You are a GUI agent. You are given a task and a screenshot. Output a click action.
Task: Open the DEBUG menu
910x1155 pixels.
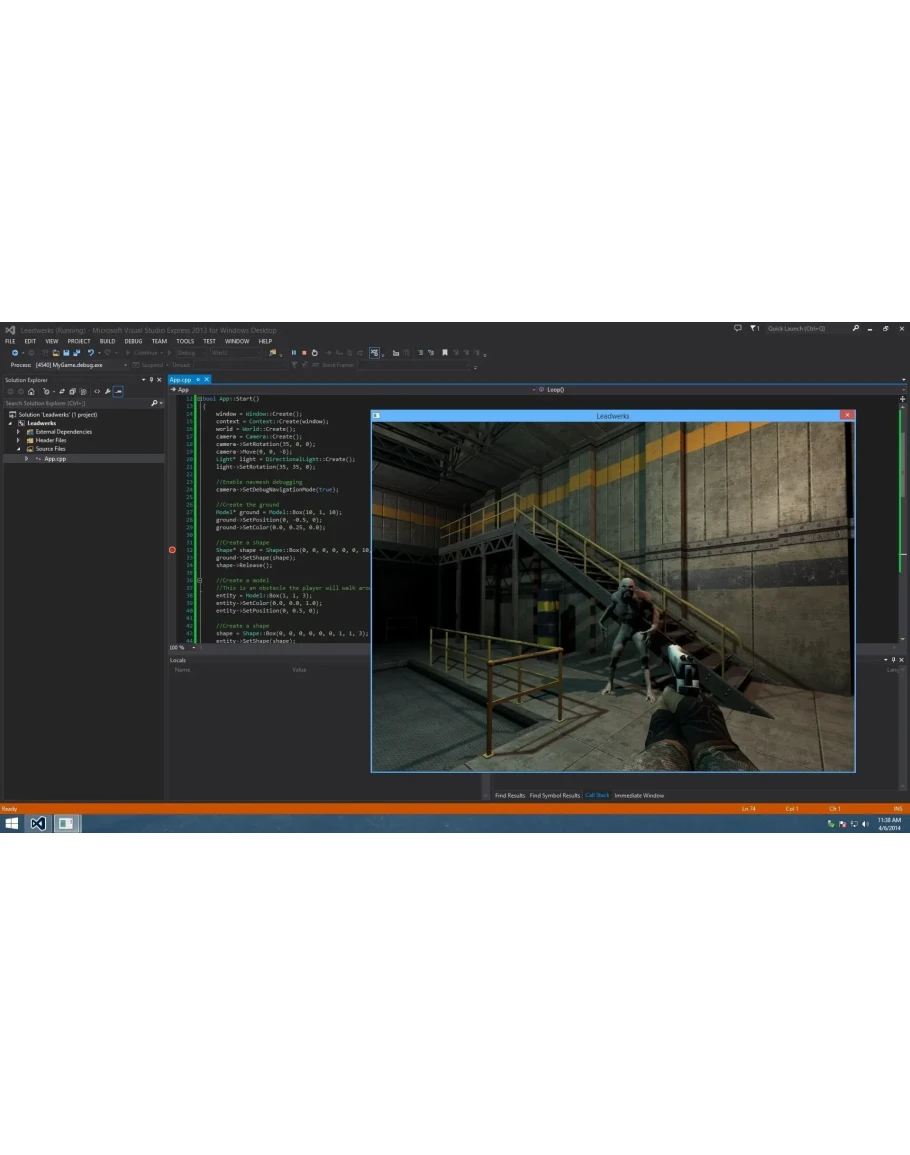click(x=133, y=341)
